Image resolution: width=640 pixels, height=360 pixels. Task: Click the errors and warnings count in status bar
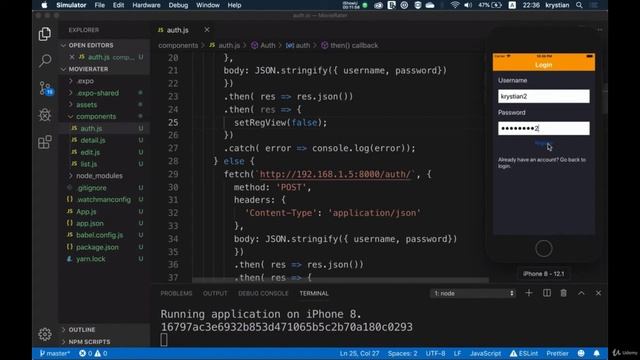(x=93, y=353)
